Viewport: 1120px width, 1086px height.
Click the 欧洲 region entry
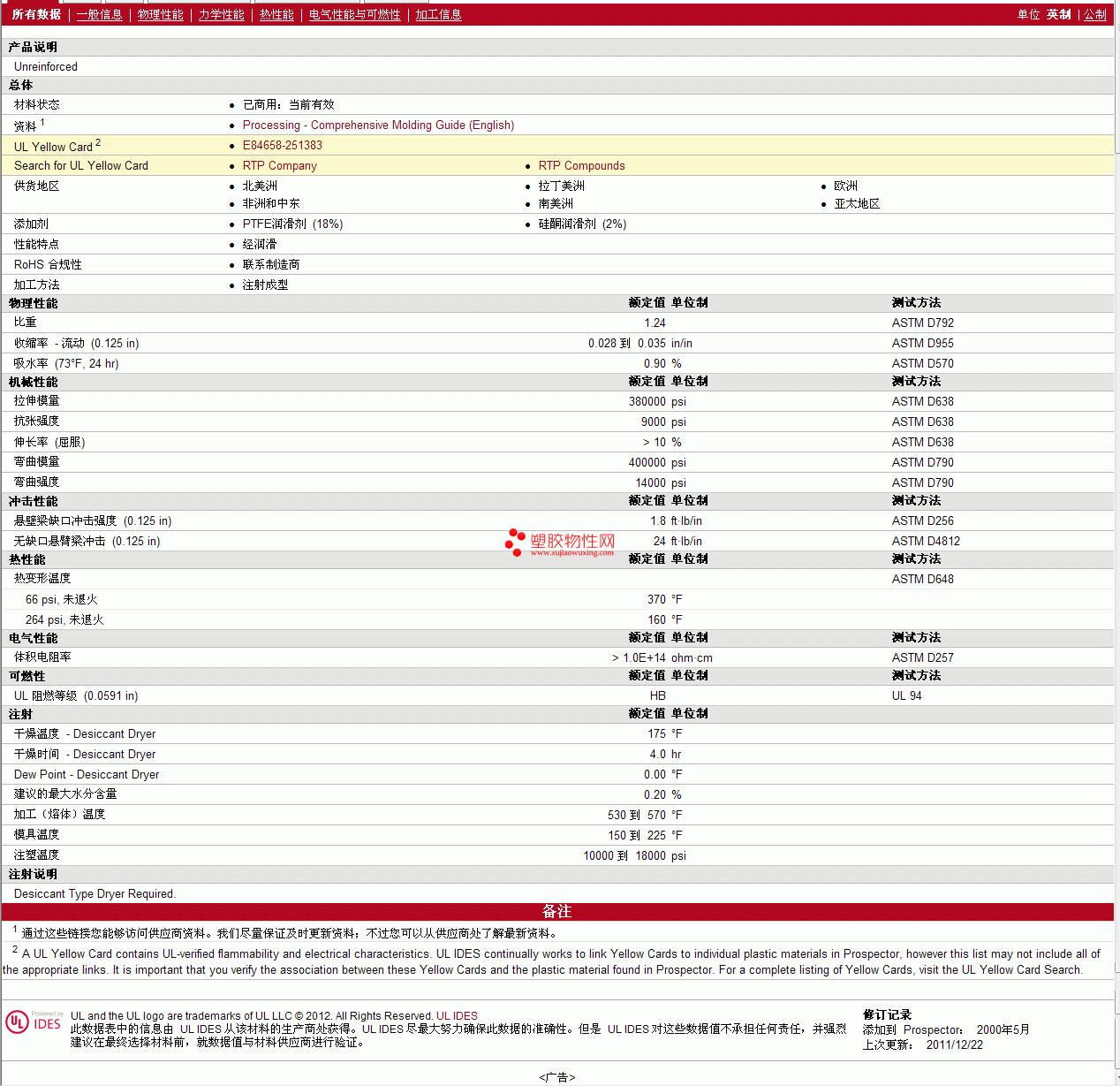[846, 186]
